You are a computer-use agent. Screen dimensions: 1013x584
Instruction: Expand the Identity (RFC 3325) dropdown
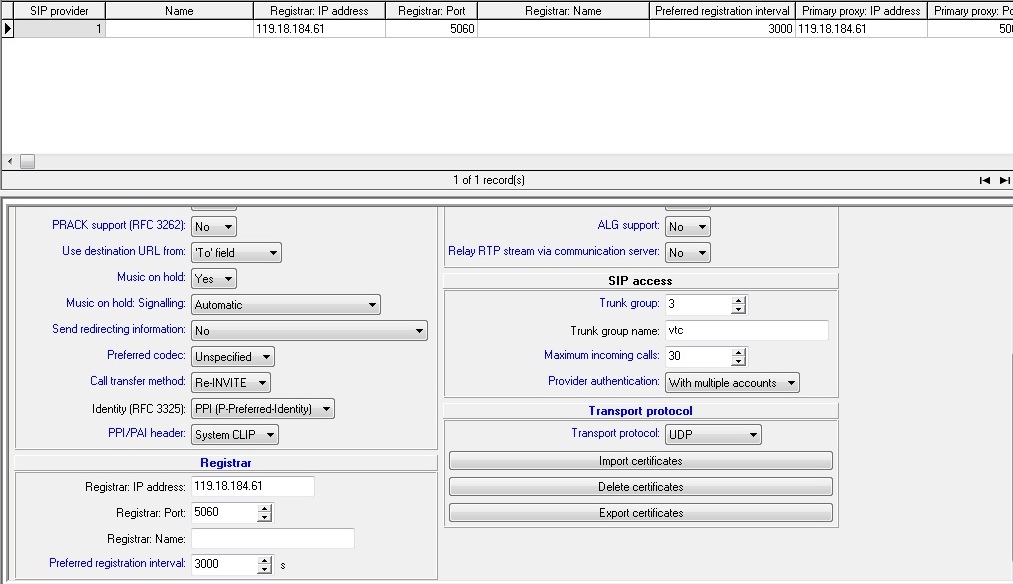point(263,408)
